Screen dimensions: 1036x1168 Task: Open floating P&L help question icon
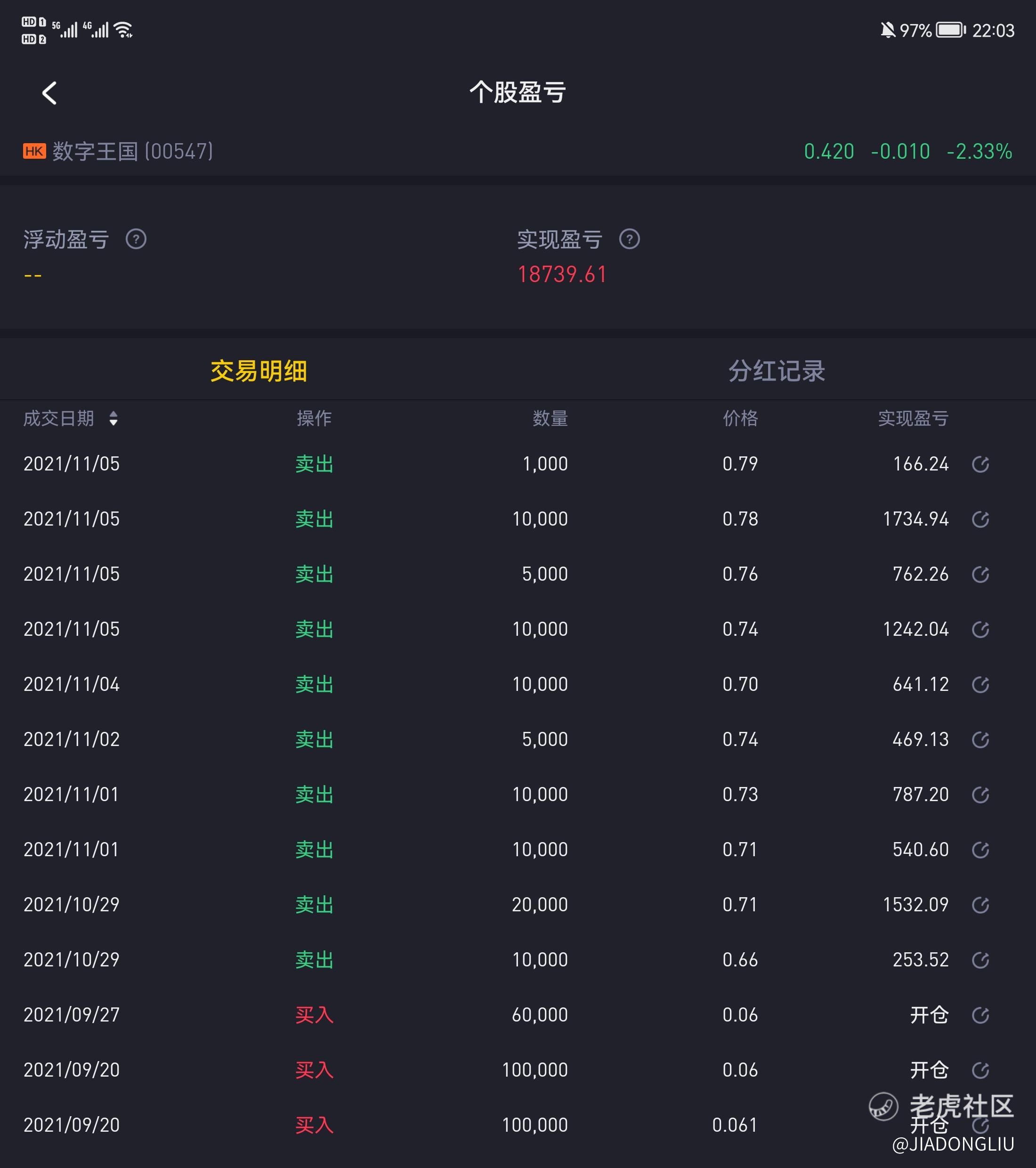(136, 239)
